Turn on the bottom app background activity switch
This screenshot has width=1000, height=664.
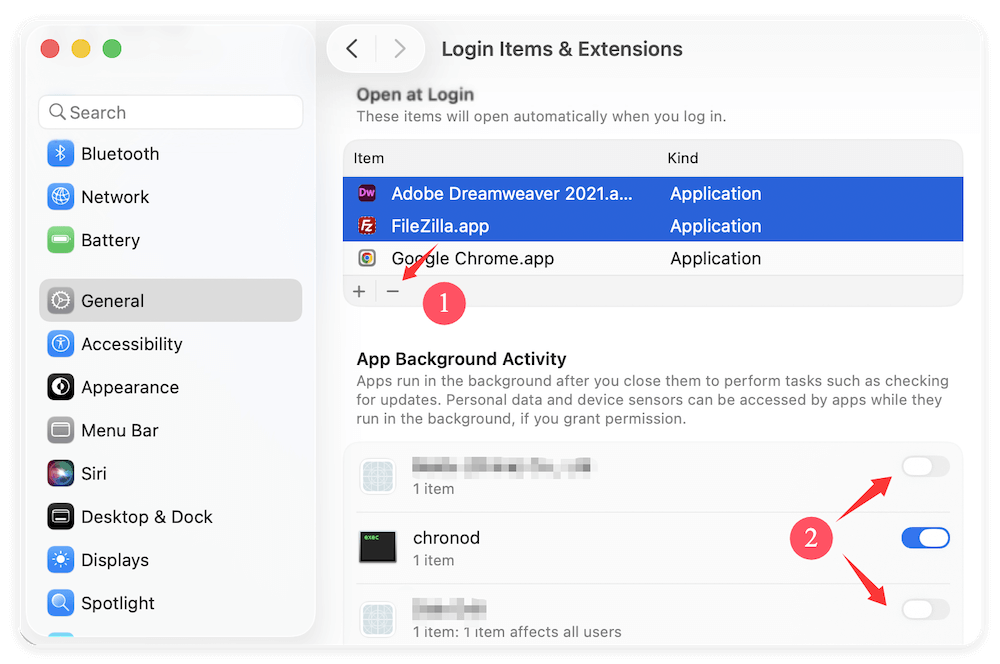925,609
